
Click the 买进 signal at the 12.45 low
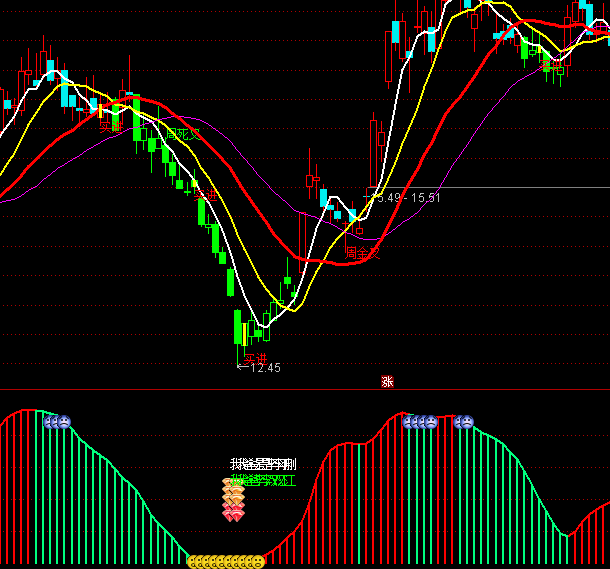[x=255, y=357]
